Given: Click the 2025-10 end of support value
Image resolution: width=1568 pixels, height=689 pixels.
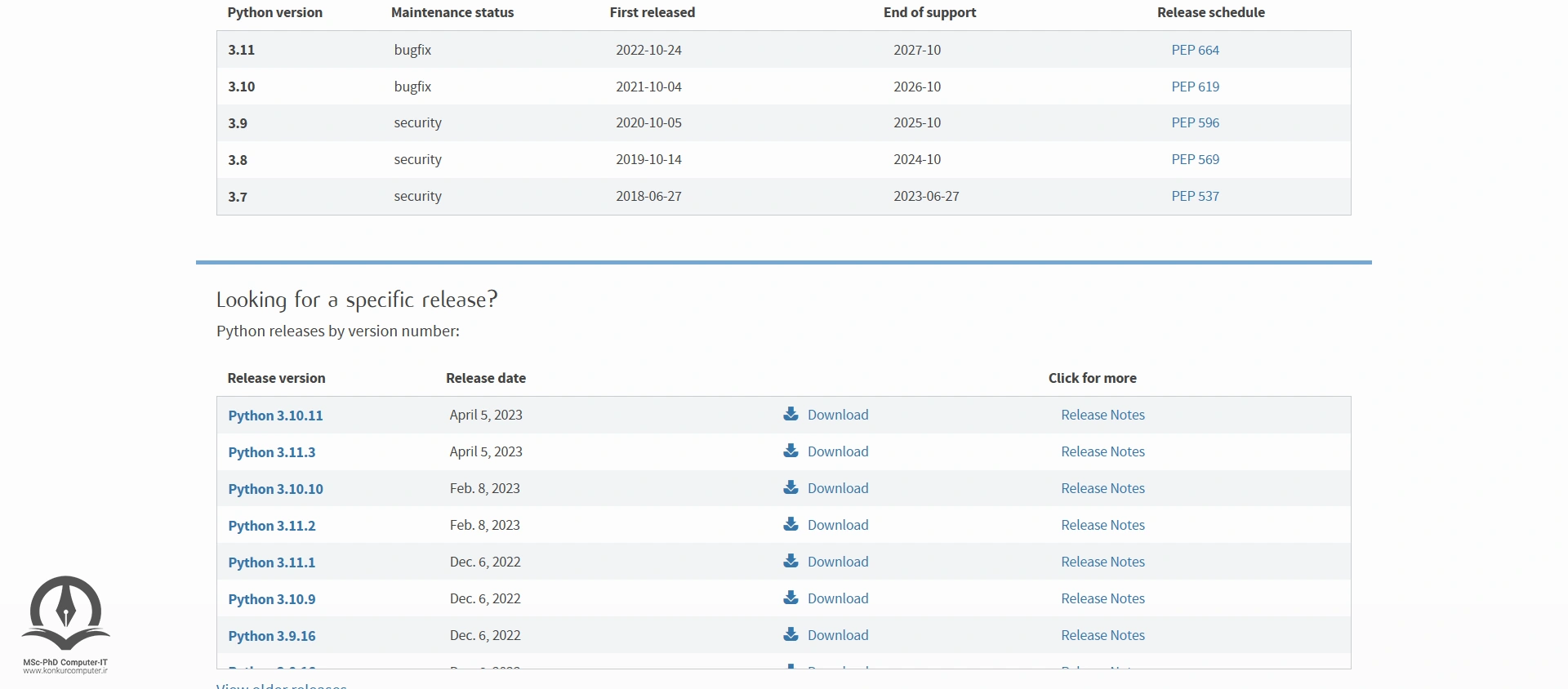Looking at the screenshot, I should (x=917, y=122).
